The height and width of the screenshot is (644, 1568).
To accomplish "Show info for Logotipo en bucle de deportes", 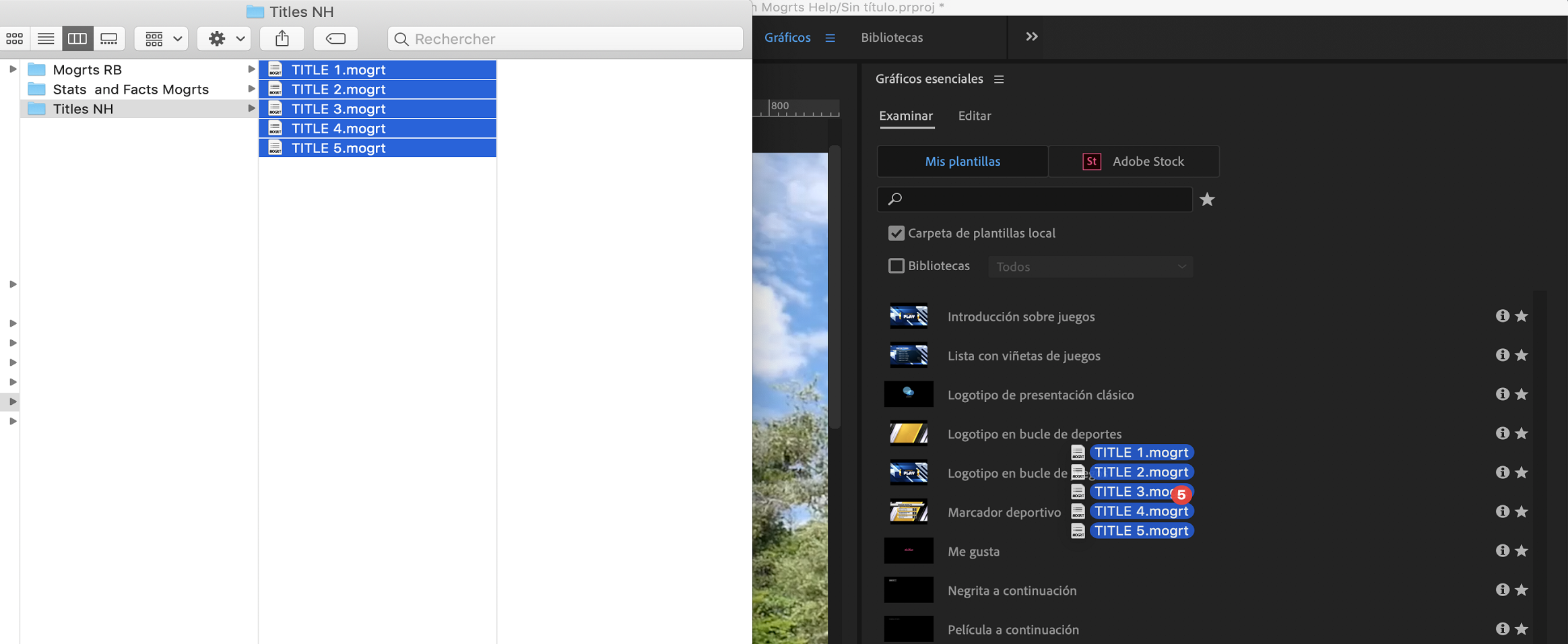I will pos(1502,433).
